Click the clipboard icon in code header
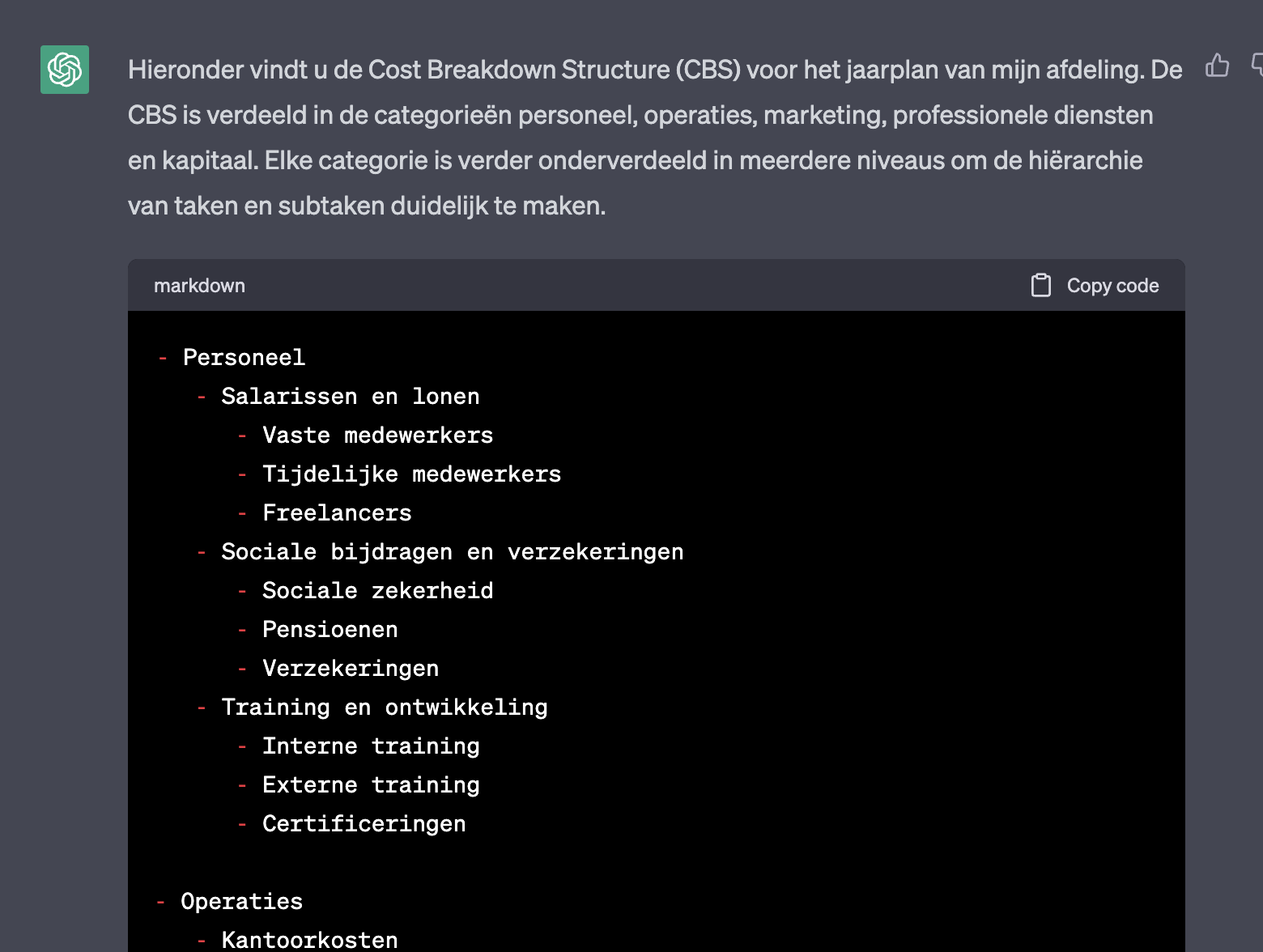Viewport: 1263px width, 952px height. 1040,286
